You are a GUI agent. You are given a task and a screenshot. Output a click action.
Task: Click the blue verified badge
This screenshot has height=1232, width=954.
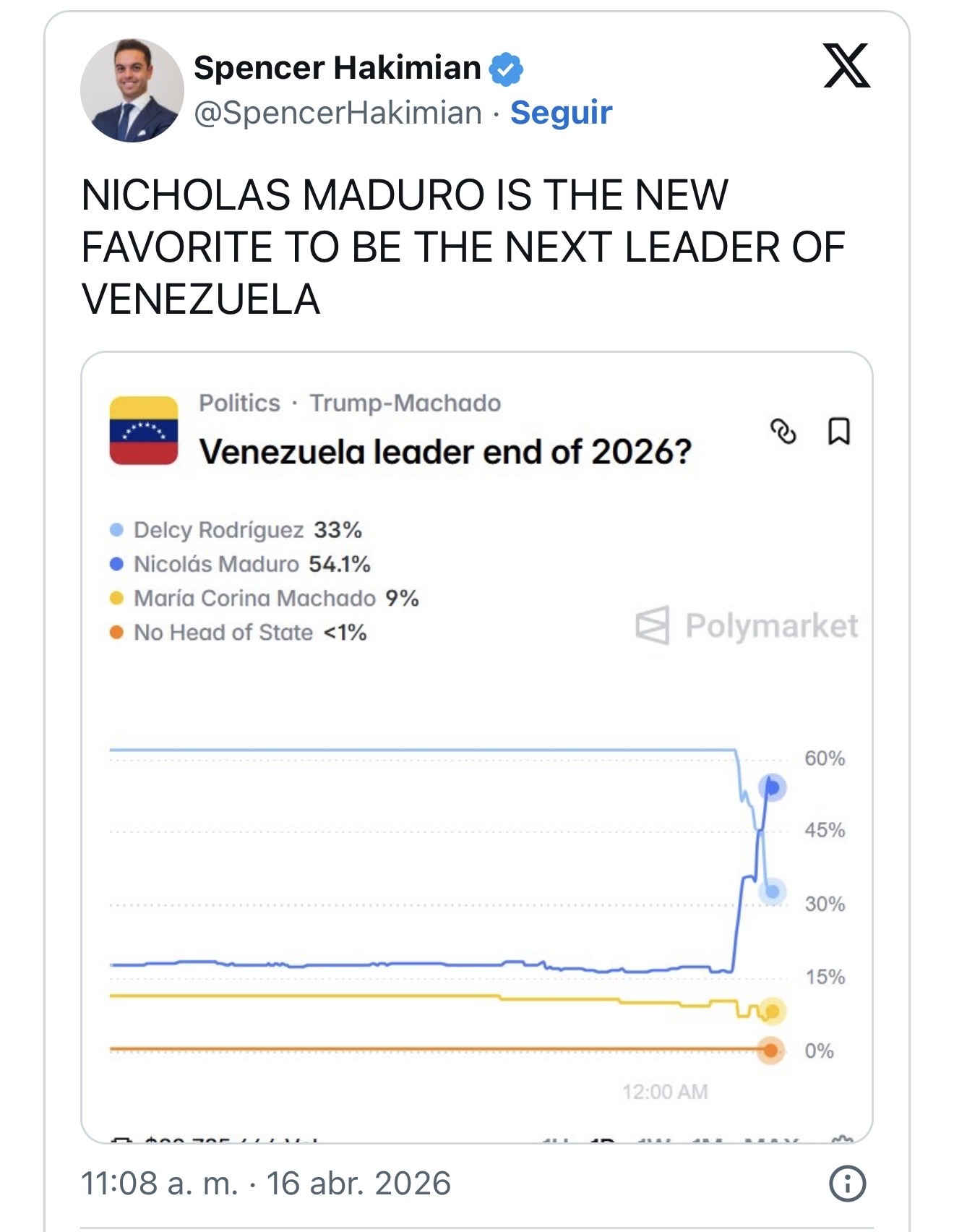click(x=506, y=69)
